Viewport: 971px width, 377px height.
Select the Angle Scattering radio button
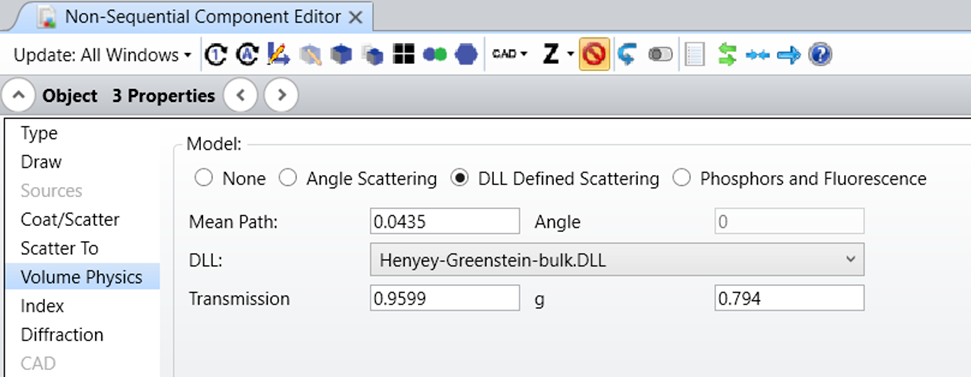tap(287, 179)
